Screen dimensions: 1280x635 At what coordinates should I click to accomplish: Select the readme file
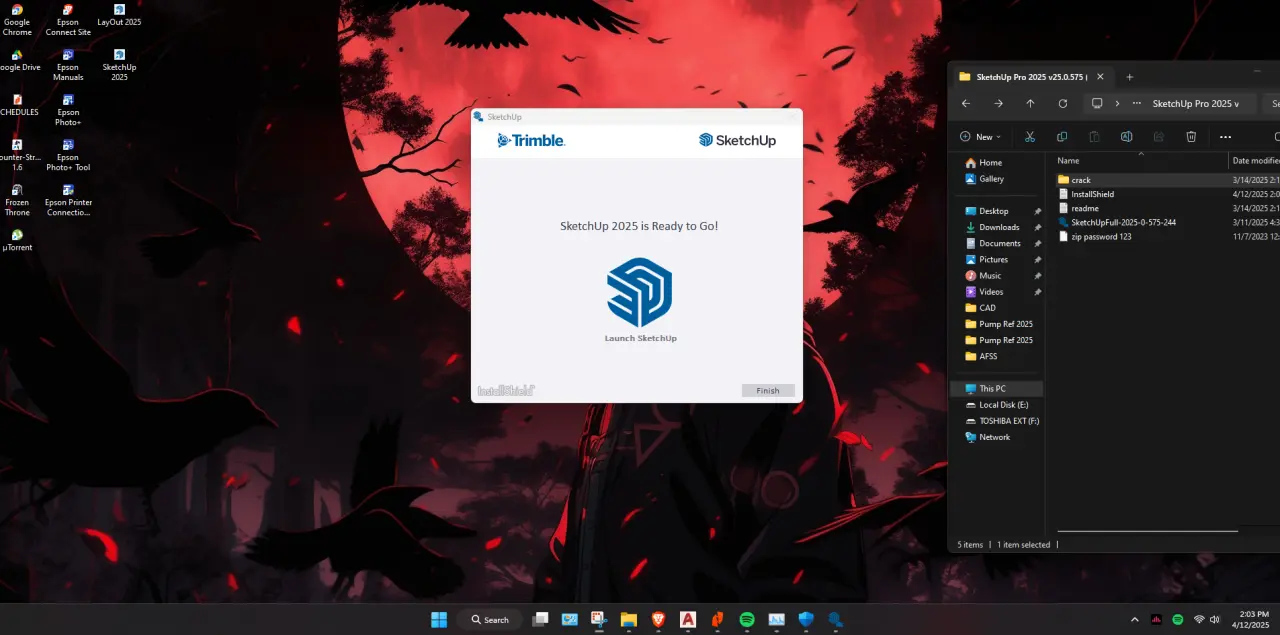1085,208
